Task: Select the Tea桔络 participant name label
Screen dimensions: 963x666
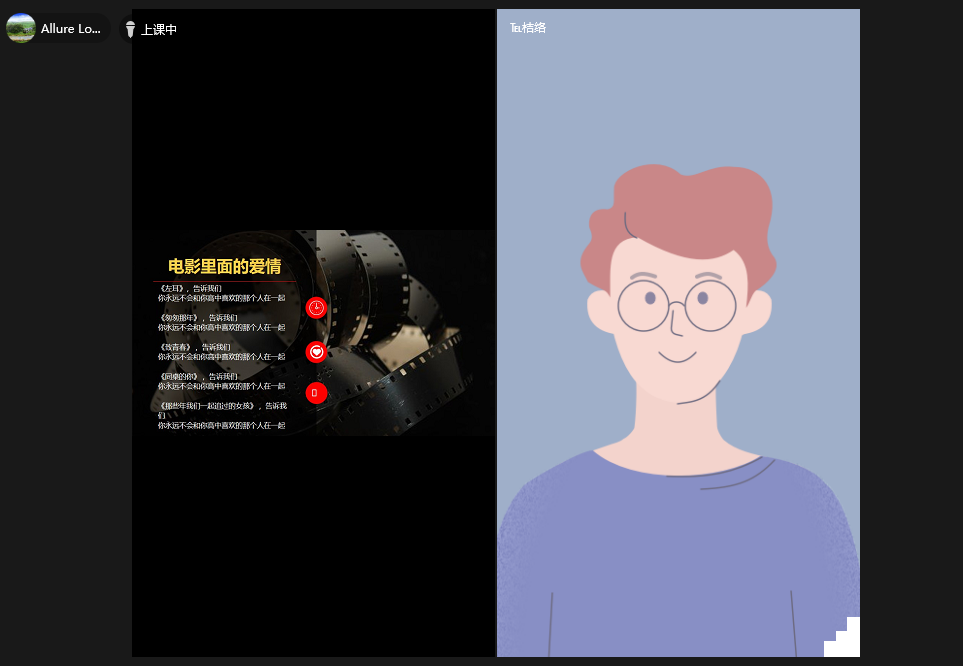Action: click(528, 28)
